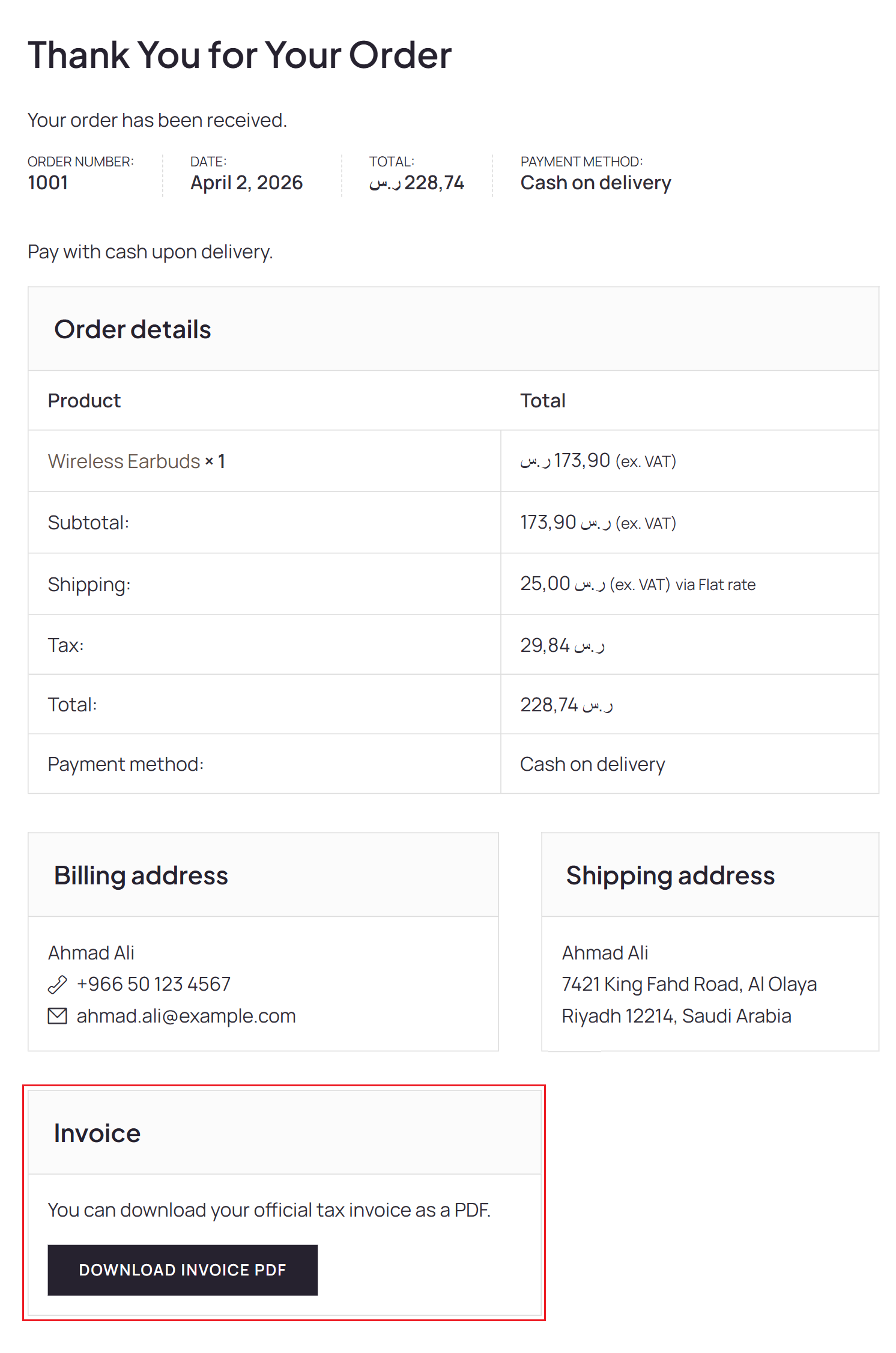Click the Riyadh 12214, Saudi Arabia line
This screenshot has height=1353, width=896.
coord(676,1016)
